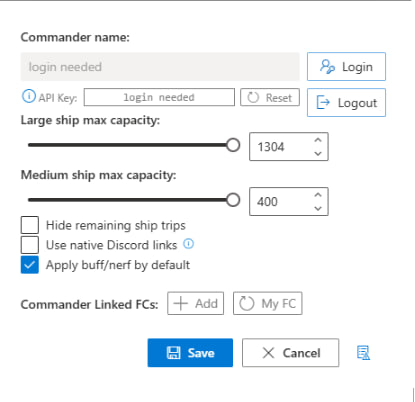This screenshot has width=415, height=402.
Task: Click the Large ship max capacity slider handle
Action: pos(233,145)
